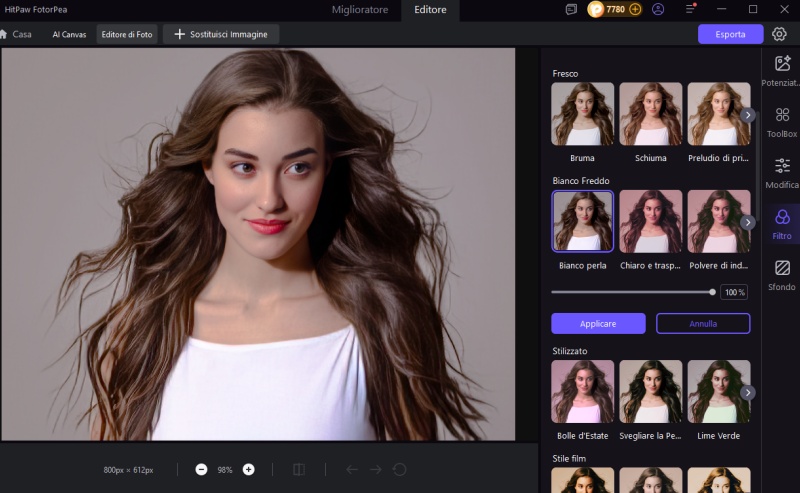This screenshot has width=800, height=493.
Task: Switch to the AI Canvas tab
Action: pos(69,34)
